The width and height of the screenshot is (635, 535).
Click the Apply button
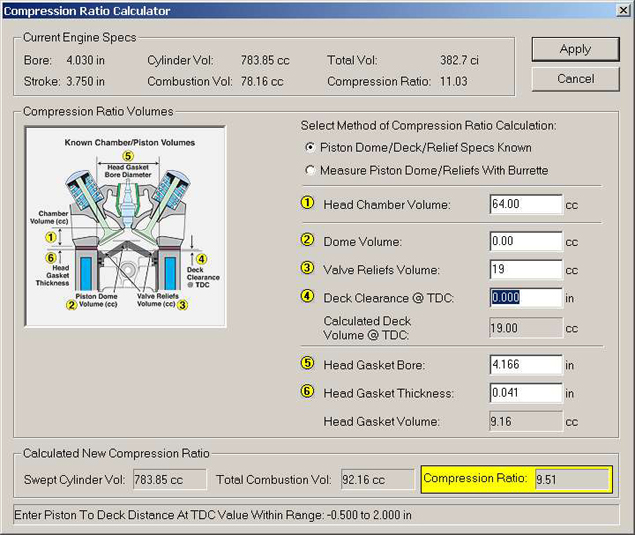coord(575,49)
